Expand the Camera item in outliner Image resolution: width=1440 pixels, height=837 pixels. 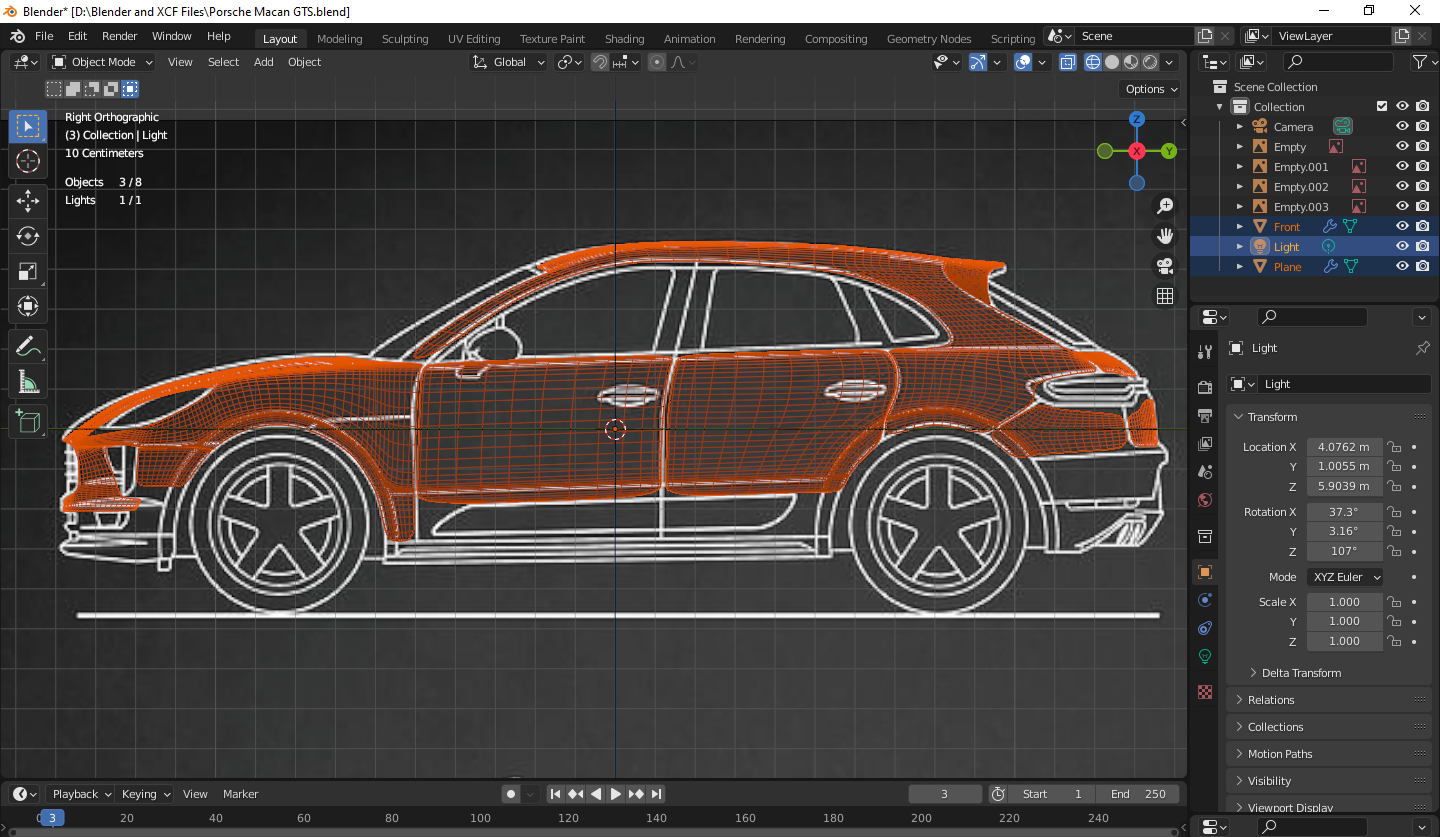(1240, 127)
